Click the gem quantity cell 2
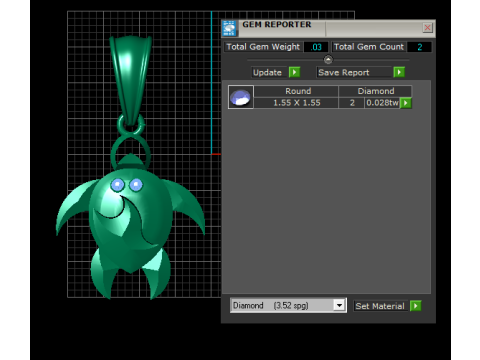This screenshot has width=480, height=360. click(352, 103)
